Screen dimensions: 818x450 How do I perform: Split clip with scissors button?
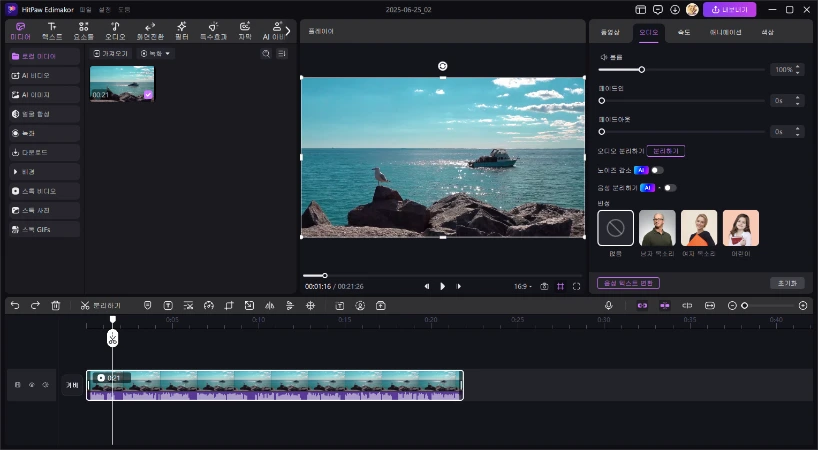click(x=101, y=306)
